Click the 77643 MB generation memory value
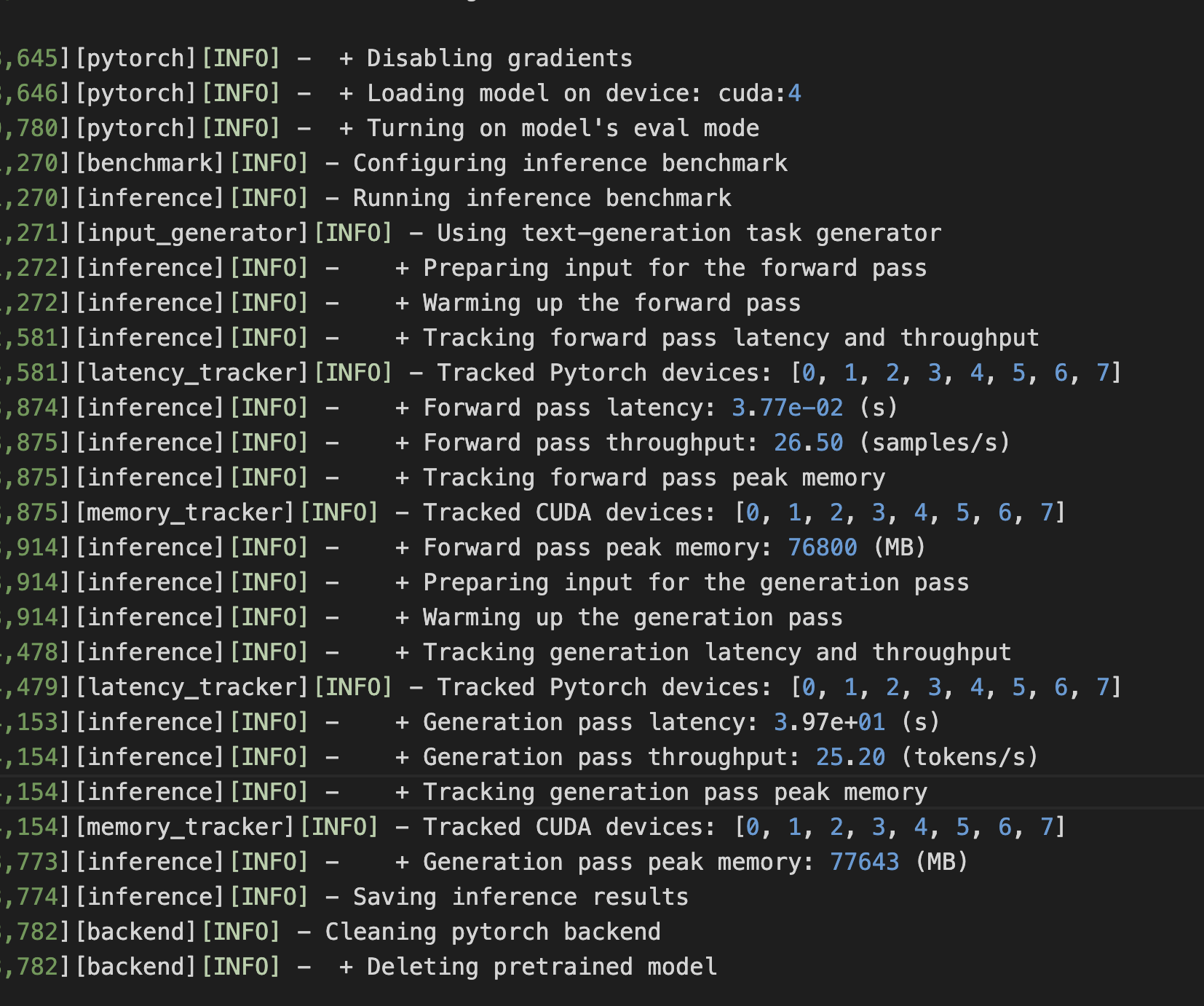The height and width of the screenshot is (1006, 1204). (x=864, y=862)
